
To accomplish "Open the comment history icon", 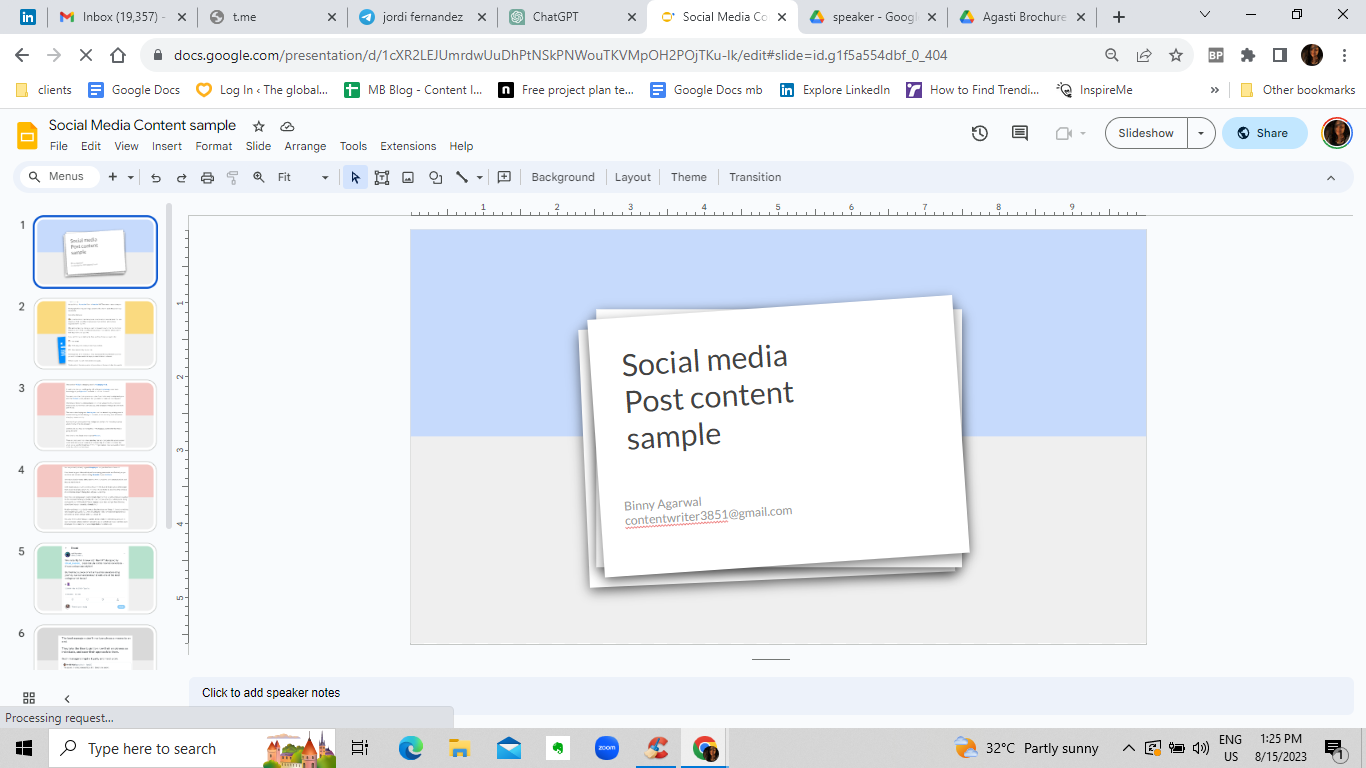I will click(1020, 133).
